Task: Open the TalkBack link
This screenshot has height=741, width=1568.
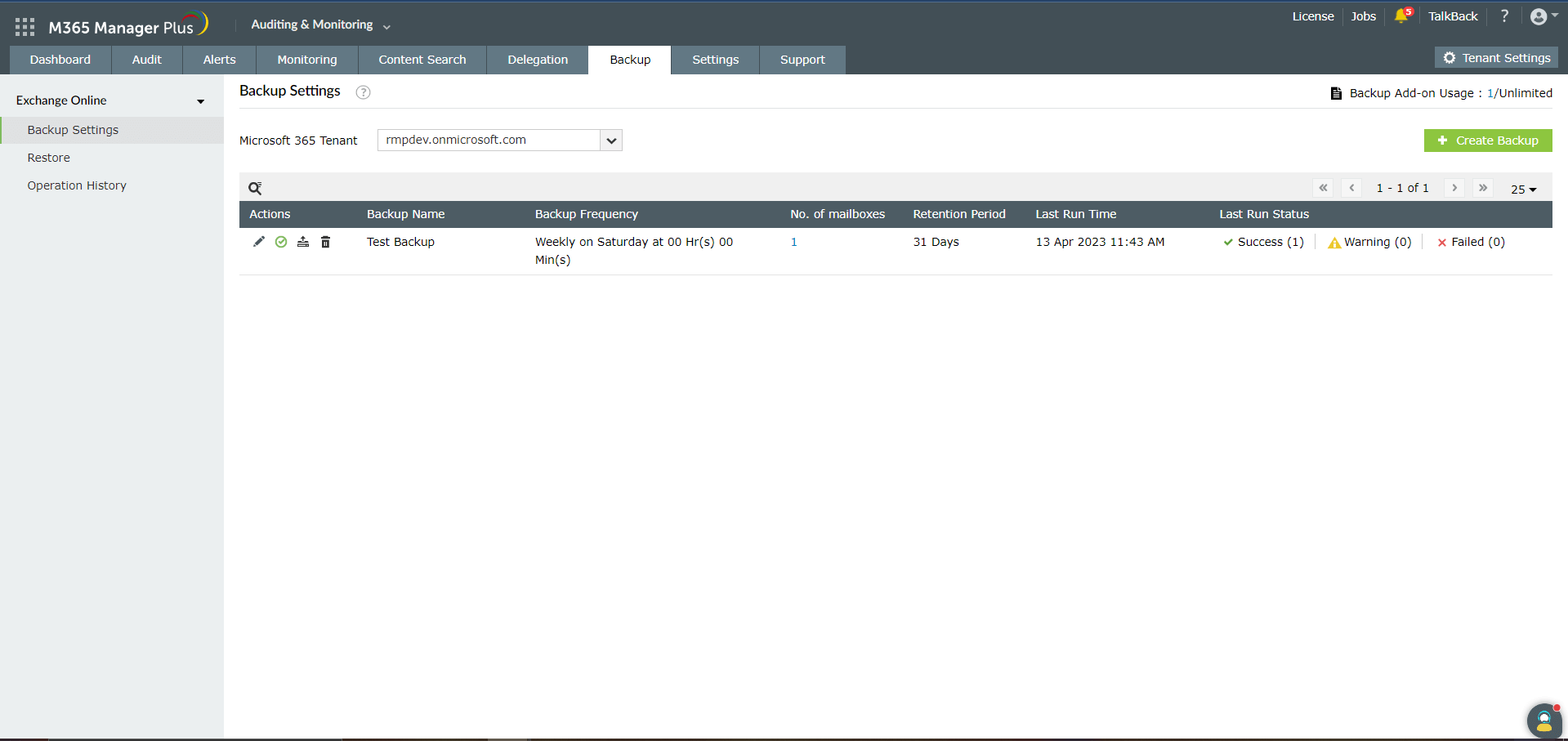Action: click(x=1453, y=16)
